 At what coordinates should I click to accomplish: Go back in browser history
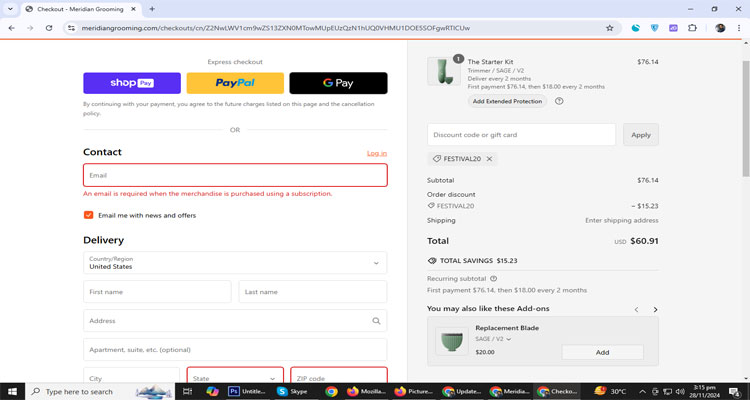pos(11,28)
